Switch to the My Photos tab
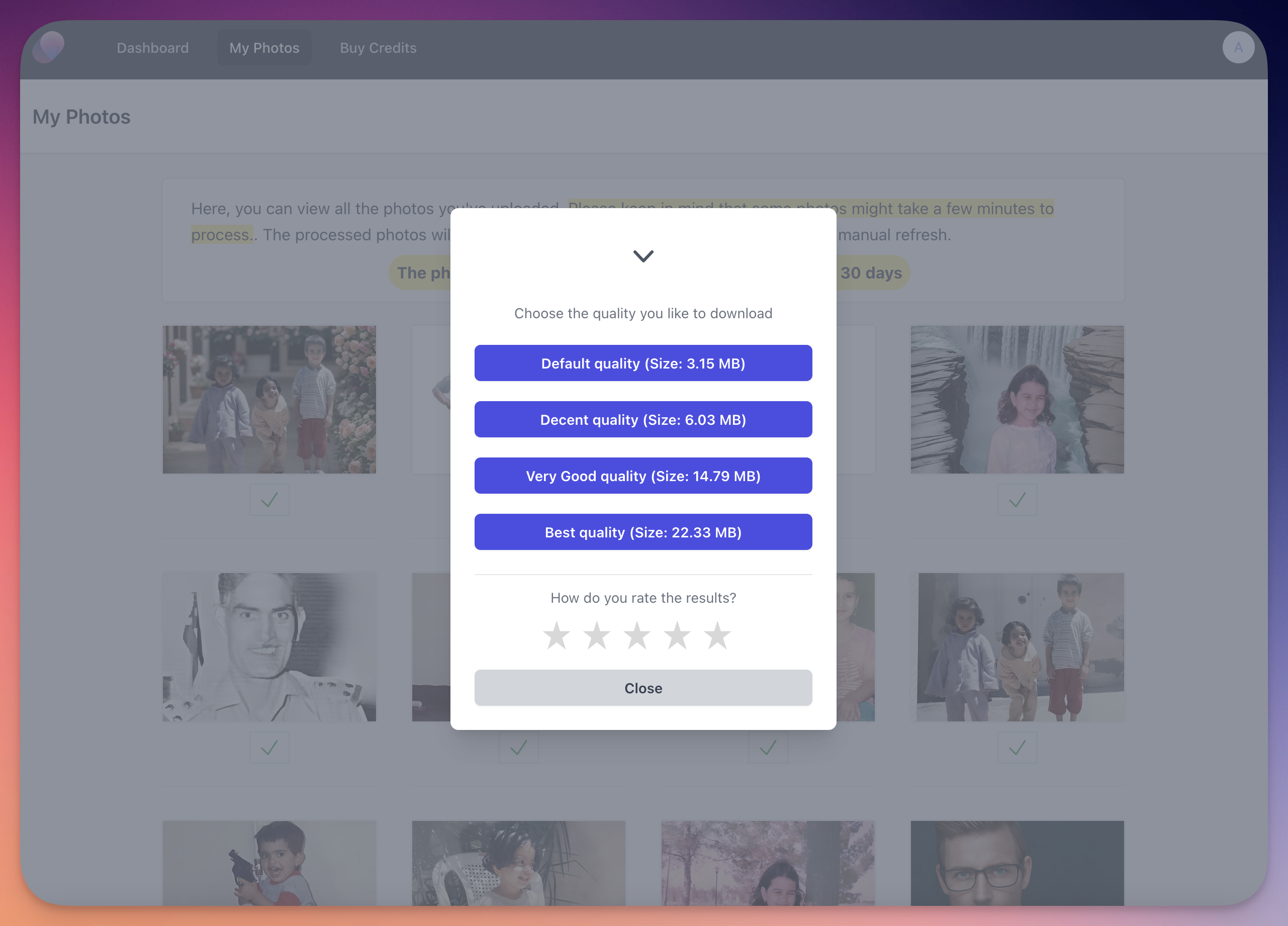 pyautogui.click(x=264, y=48)
